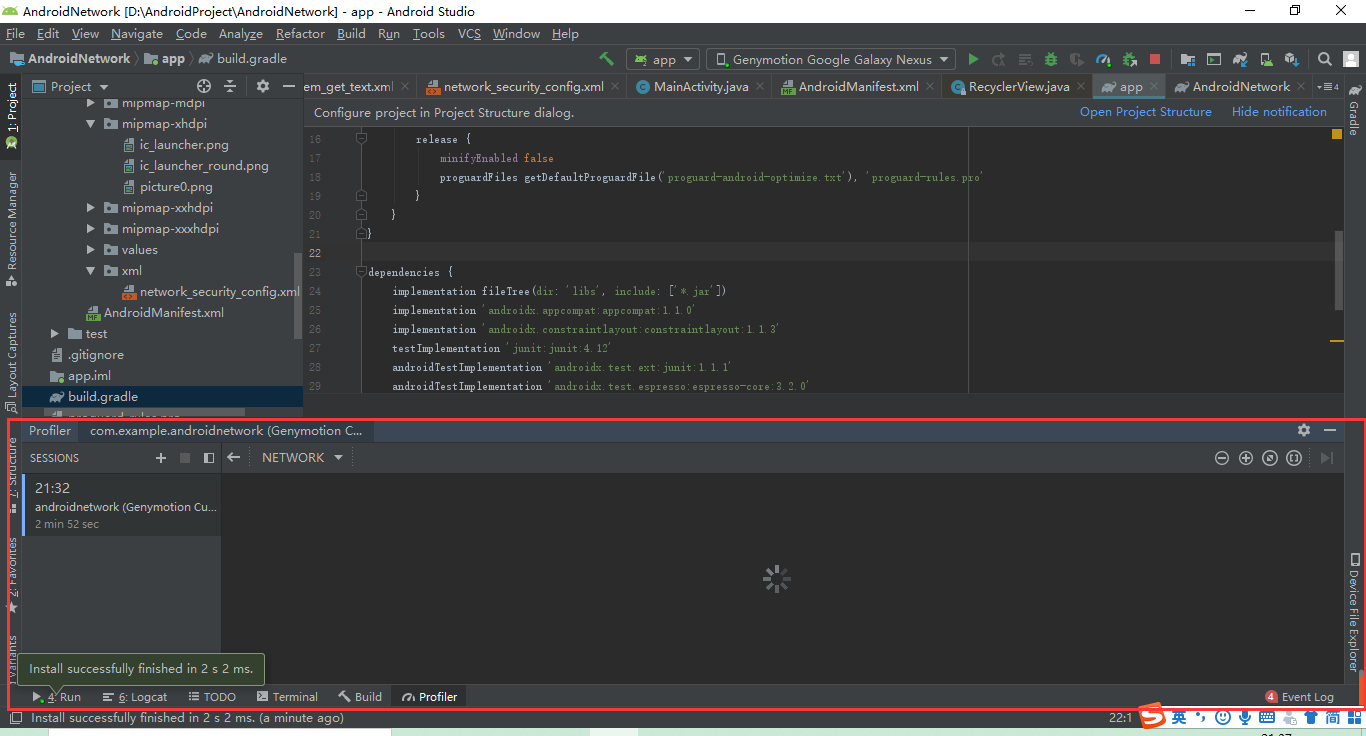Open the Navigate menu
This screenshot has width=1366, height=736.
(x=137, y=33)
